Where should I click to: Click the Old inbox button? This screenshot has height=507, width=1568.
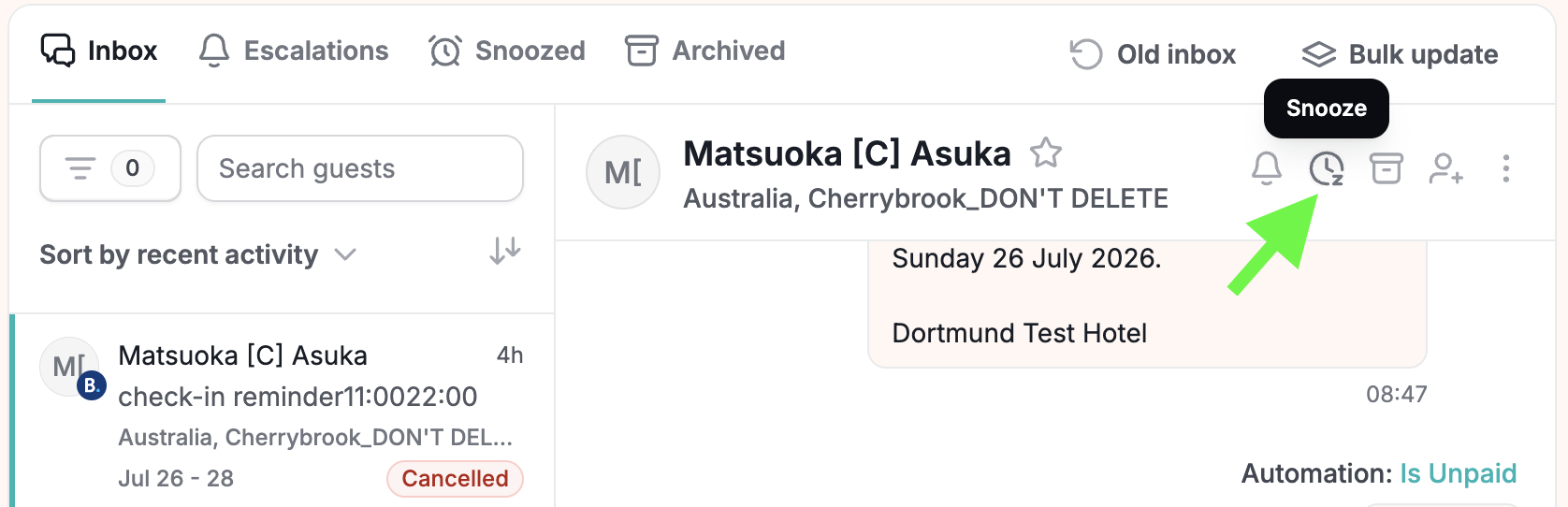point(1153,54)
